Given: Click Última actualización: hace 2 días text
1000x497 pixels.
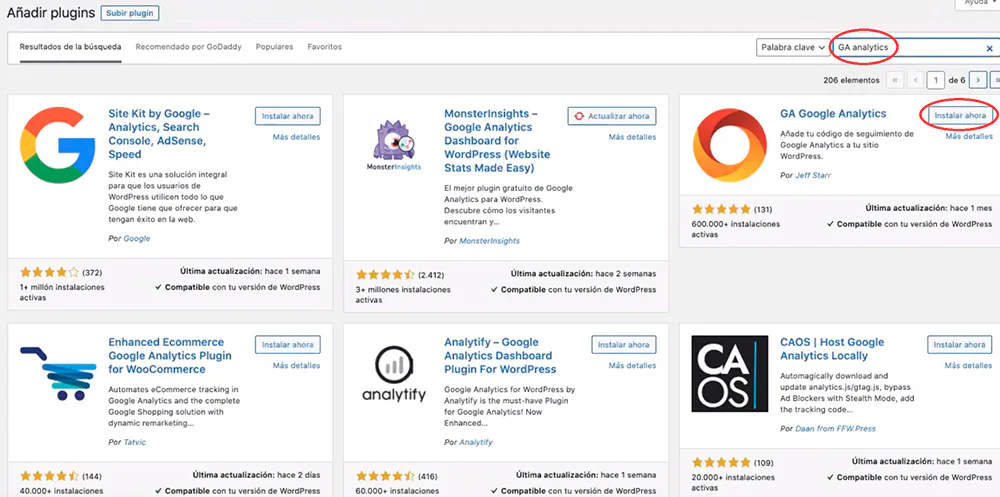Looking at the screenshot, I should [x=256, y=475].
